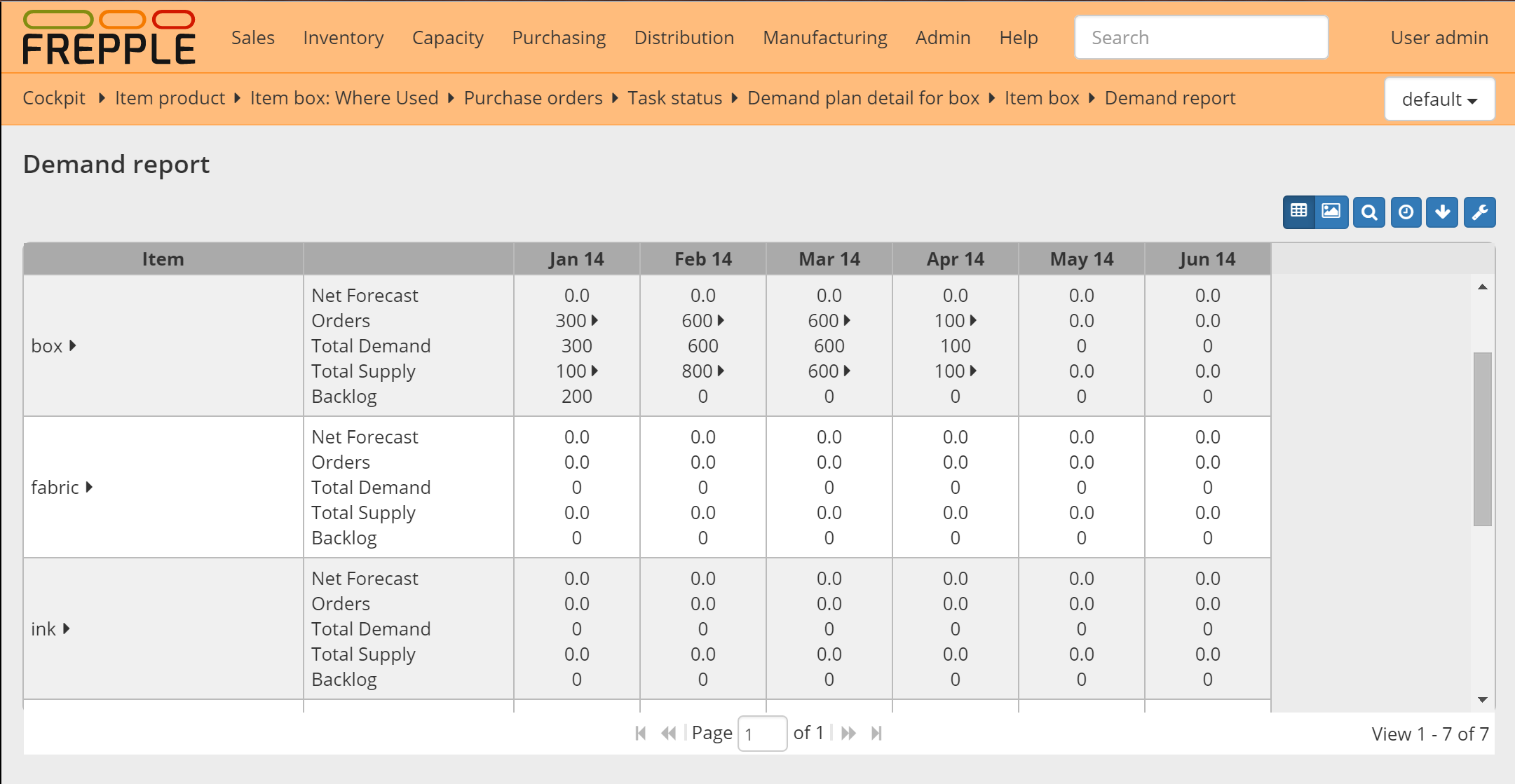Open the Manufacturing menu
1515x784 pixels.
tap(824, 37)
